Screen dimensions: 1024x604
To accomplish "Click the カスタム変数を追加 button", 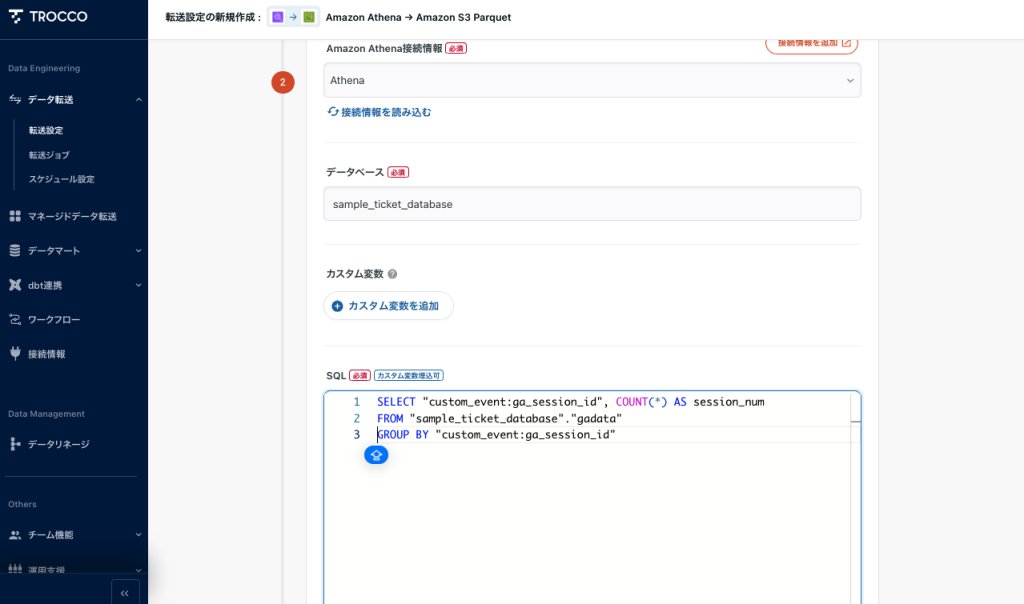I will pos(388,306).
